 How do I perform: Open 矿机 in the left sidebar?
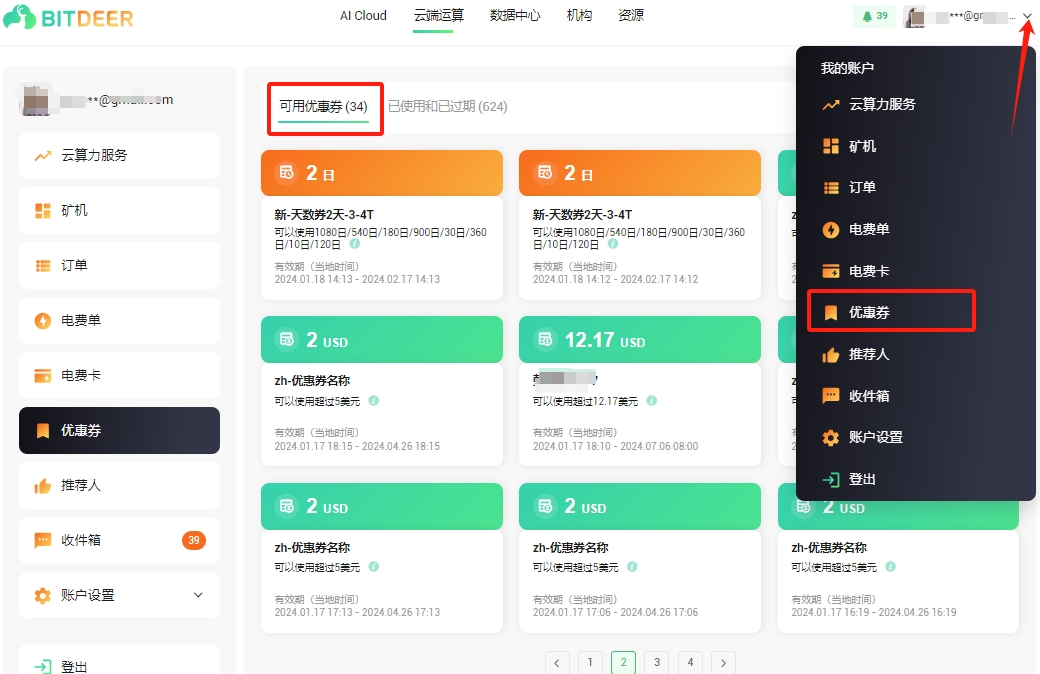tap(119, 211)
